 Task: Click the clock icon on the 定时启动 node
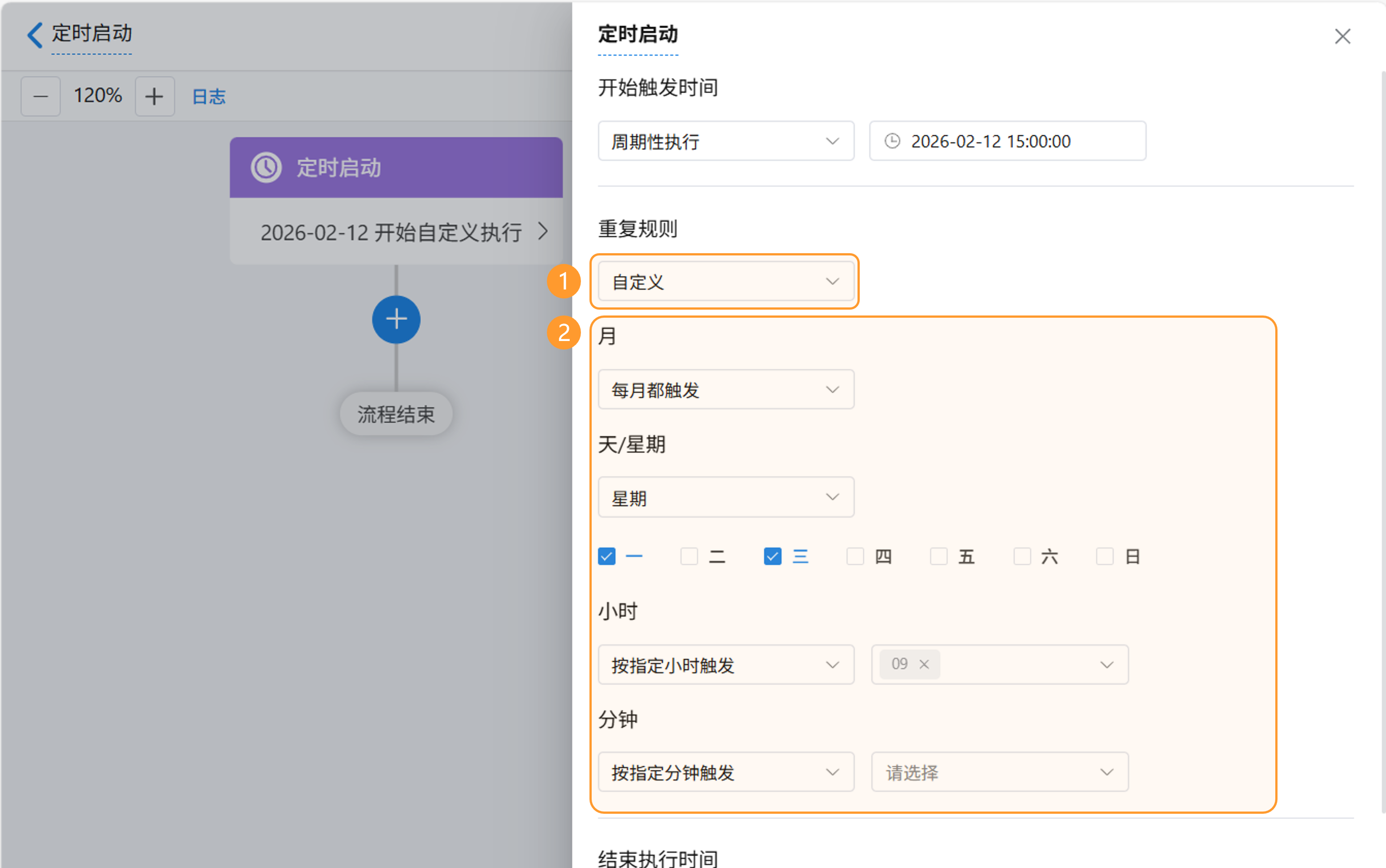pyautogui.click(x=266, y=168)
